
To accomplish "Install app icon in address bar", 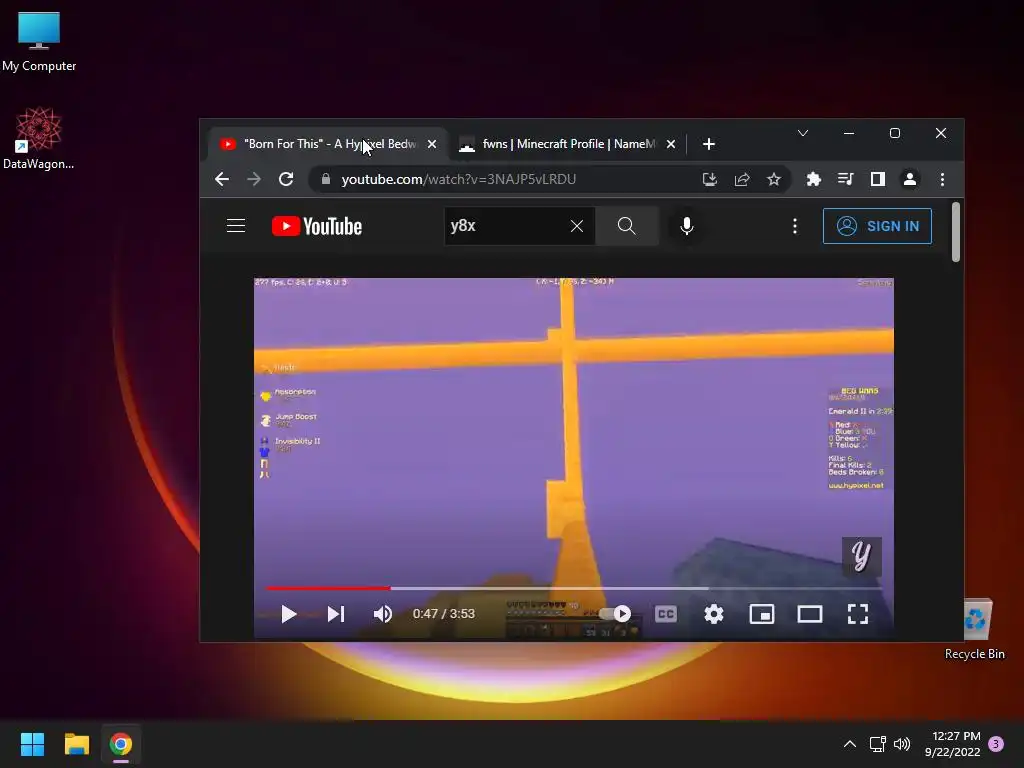I will coord(710,179).
